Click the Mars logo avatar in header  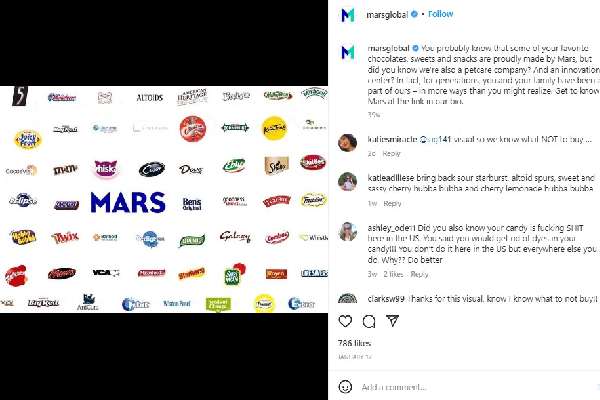(x=347, y=15)
